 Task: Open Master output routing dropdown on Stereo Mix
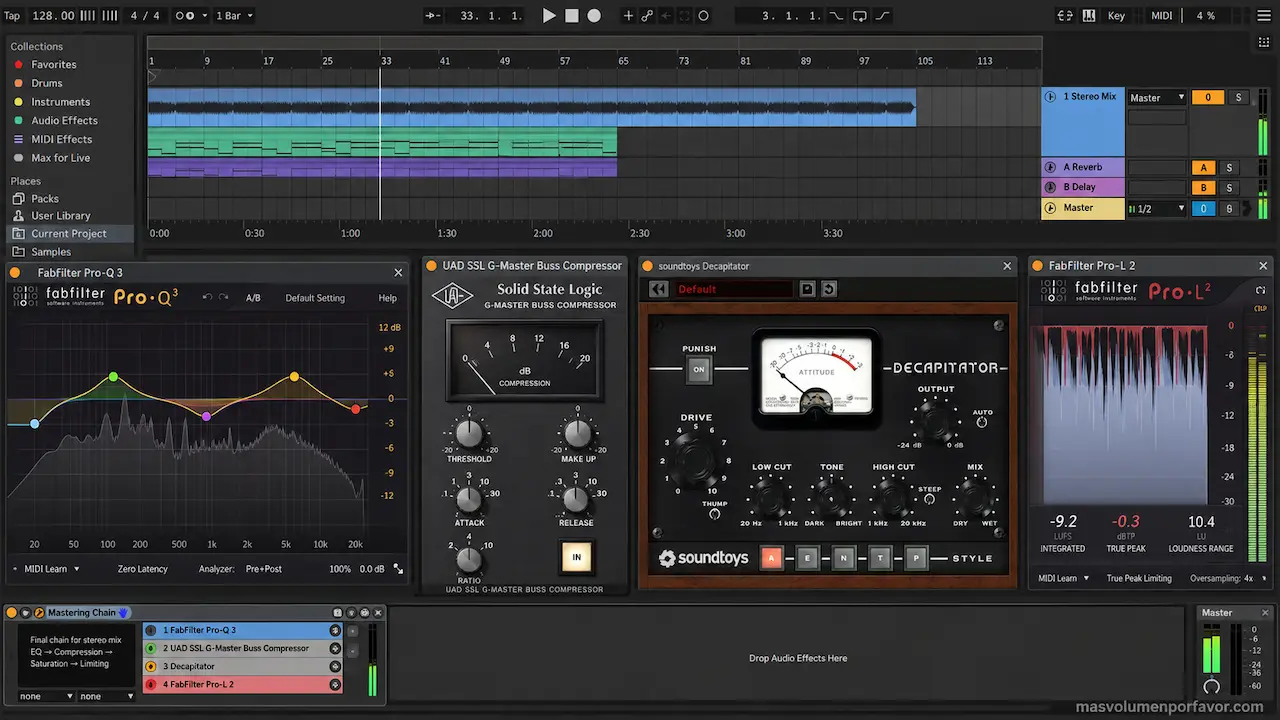(1157, 97)
